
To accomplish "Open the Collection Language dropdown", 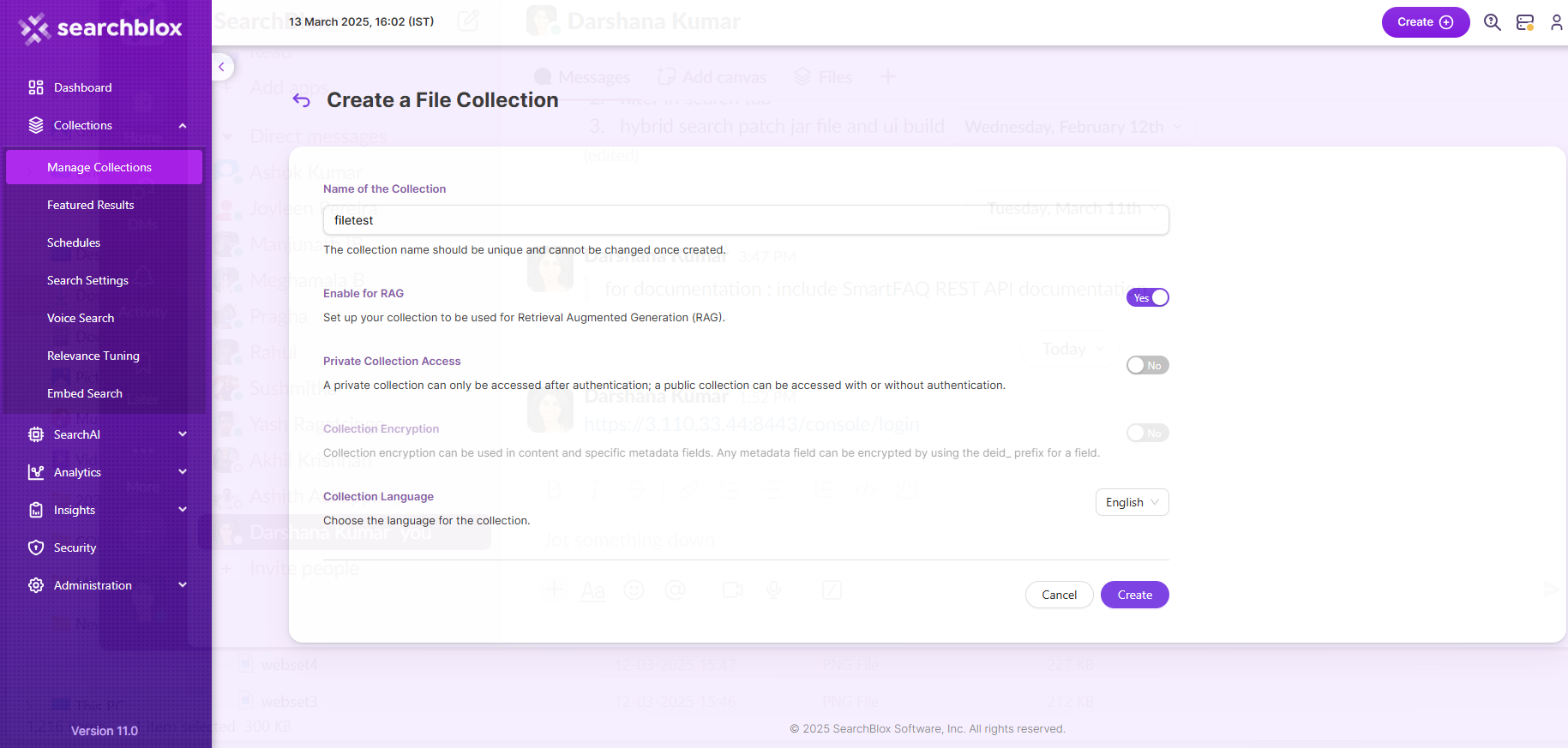I will click(x=1132, y=502).
